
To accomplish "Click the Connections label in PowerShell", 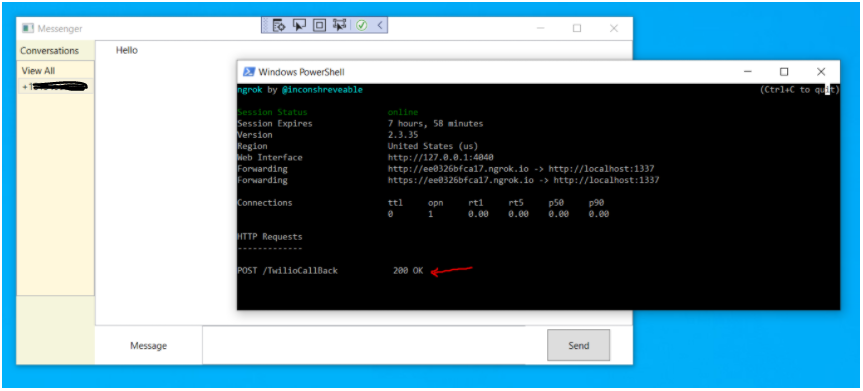I will 265,203.
